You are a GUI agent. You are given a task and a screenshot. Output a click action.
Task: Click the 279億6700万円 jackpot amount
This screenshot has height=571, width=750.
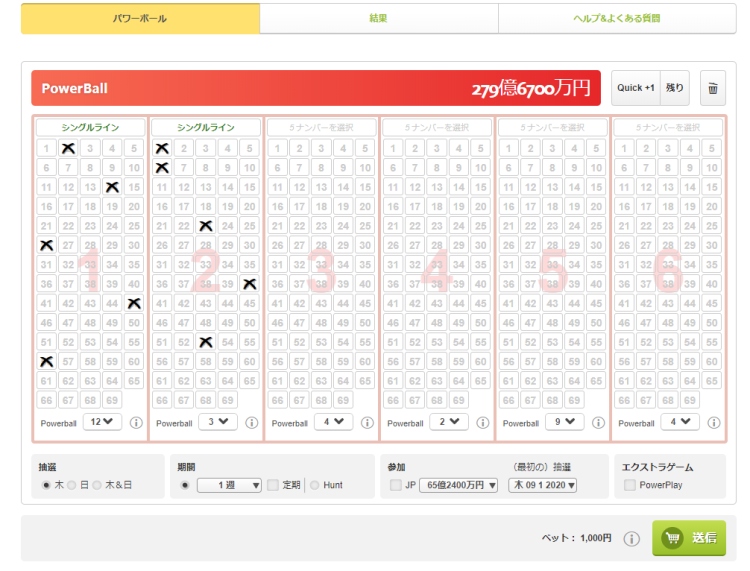pos(531,88)
